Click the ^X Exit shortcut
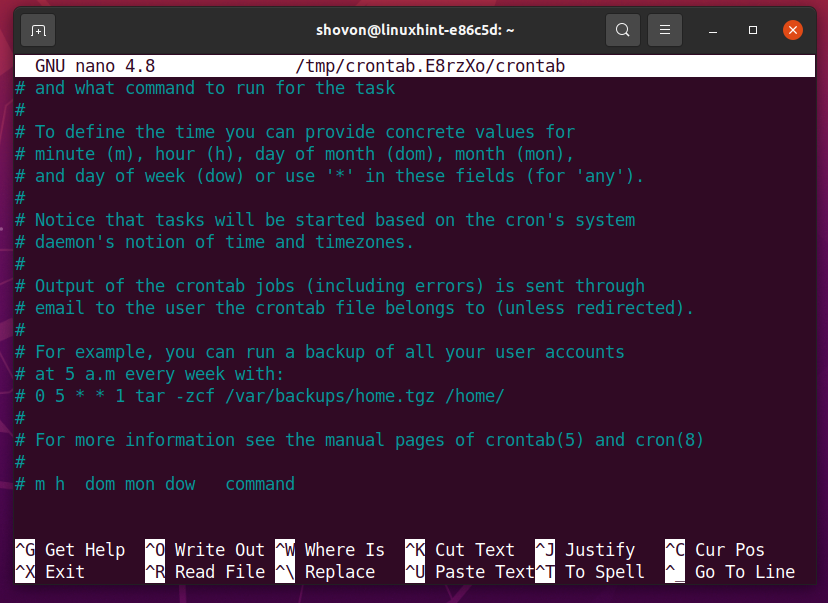The height and width of the screenshot is (603, 828). click(x=50, y=572)
